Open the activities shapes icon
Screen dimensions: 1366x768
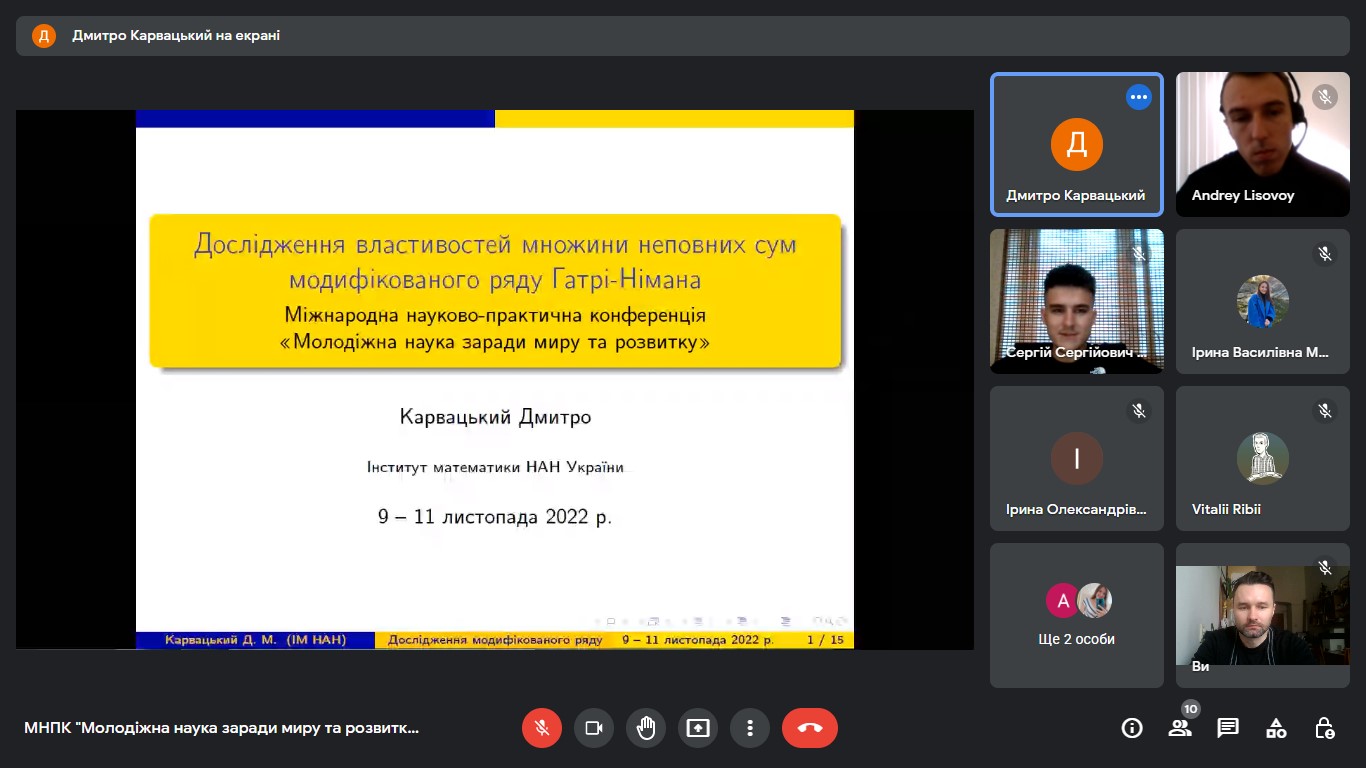(1276, 728)
